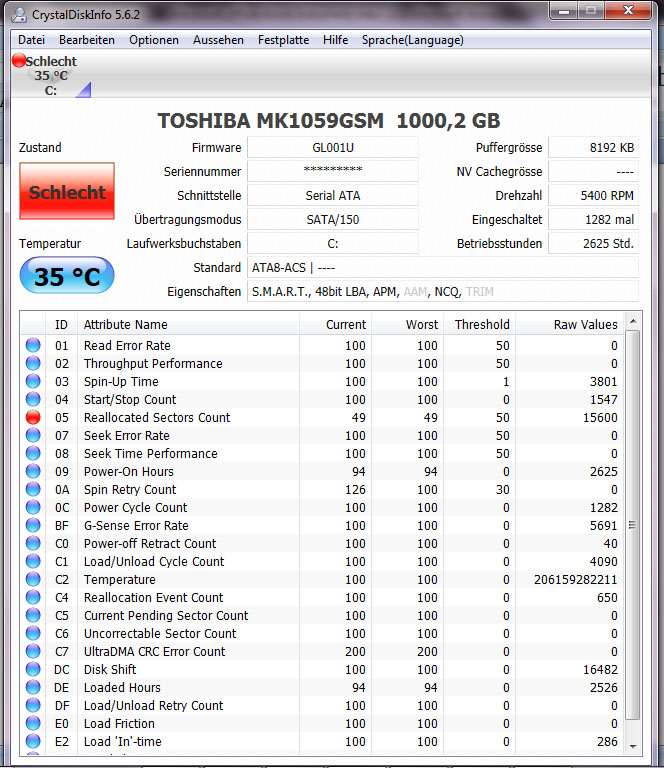Click the raw value 206159282211 for Temperature
This screenshot has width=664, height=768.
575,580
